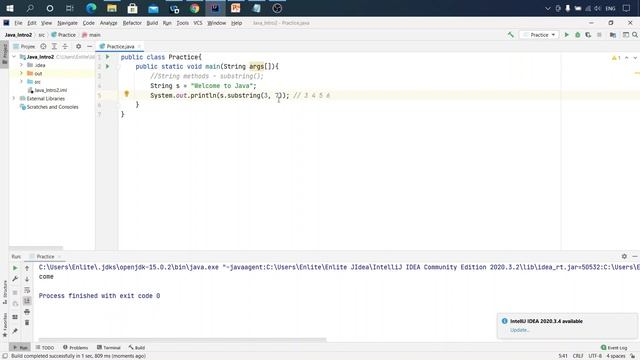The height and width of the screenshot is (360, 640).
Task: Click the Build Project hammer icon
Action: coord(511,35)
